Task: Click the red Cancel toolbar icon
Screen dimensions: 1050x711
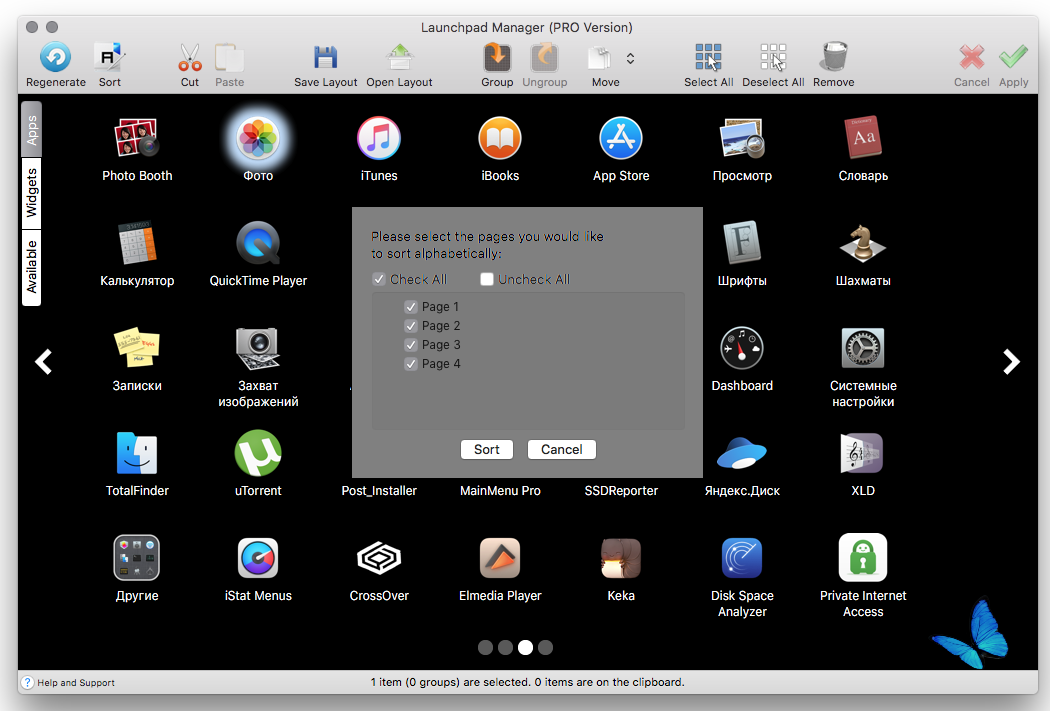Action: [x=971, y=58]
